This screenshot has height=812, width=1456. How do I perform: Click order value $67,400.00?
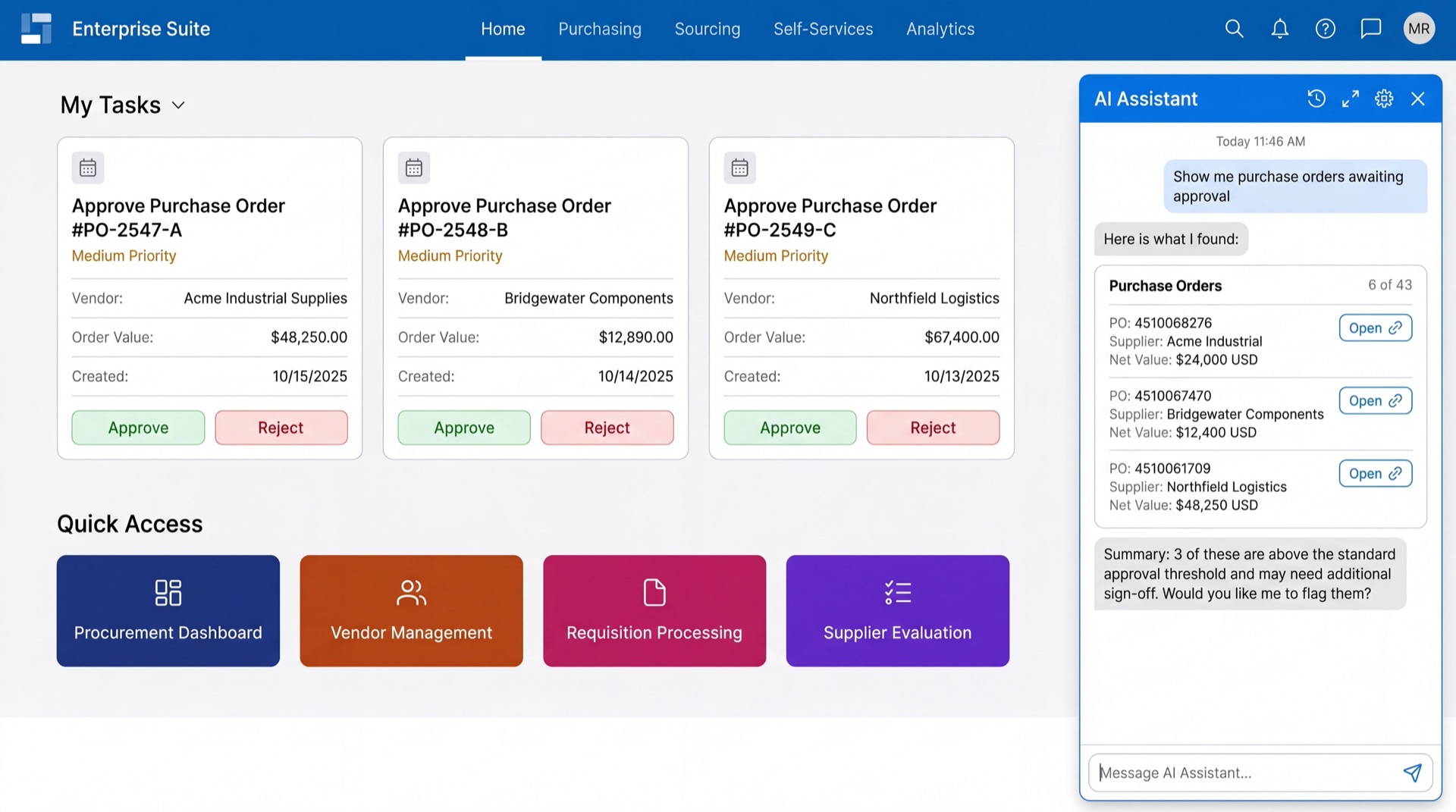(x=962, y=337)
